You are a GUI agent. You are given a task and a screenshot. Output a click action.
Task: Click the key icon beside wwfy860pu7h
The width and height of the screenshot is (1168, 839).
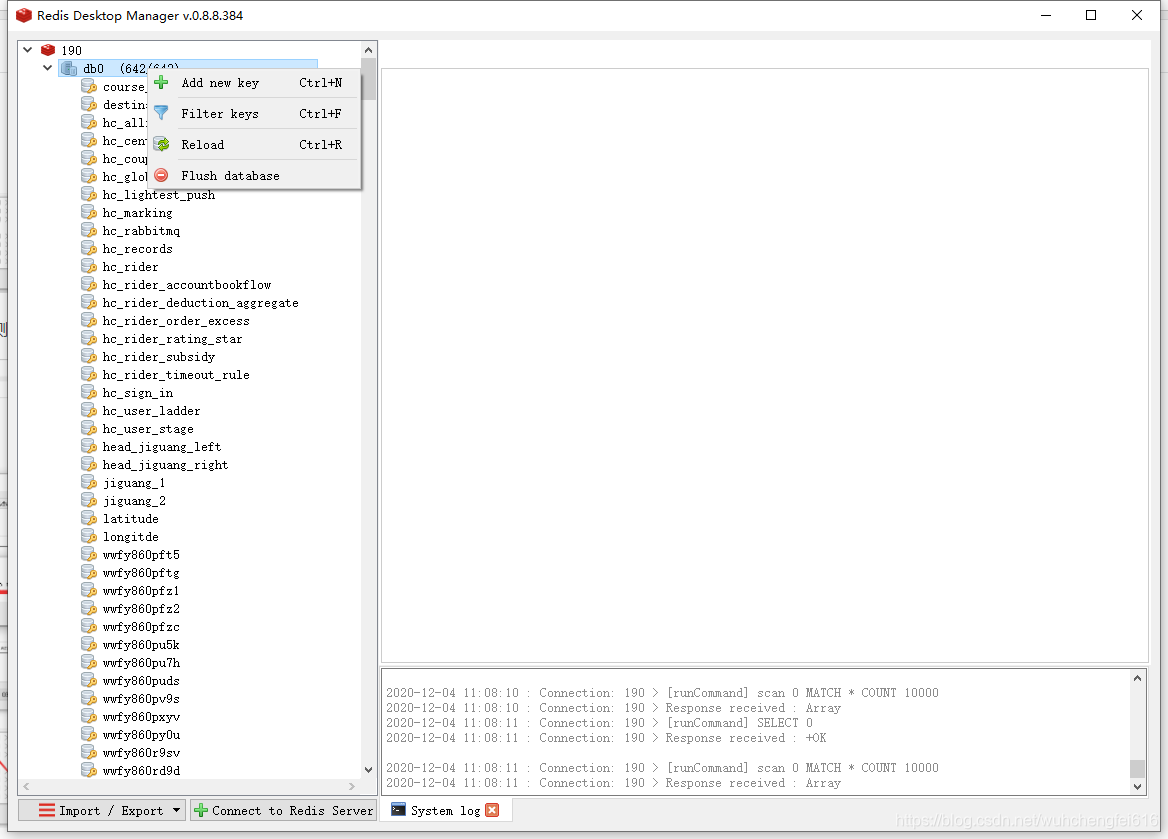pyautogui.click(x=89, y=662)
